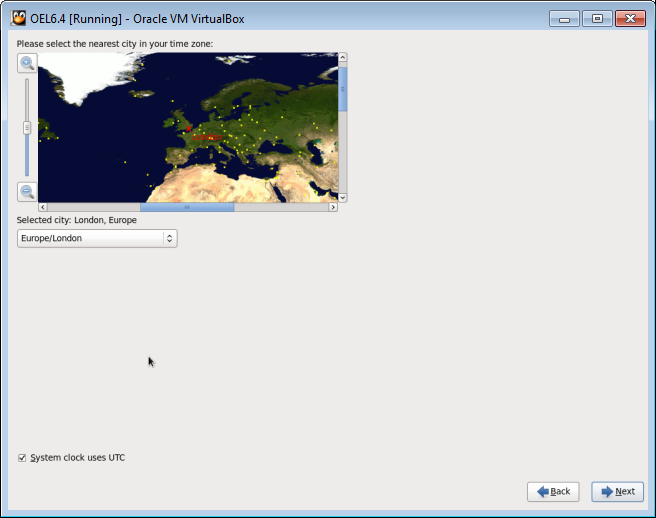Open the Europe/London time zone dropdown
Image resolution: width=656 pixels, height=518 pixels.
(x=97, y=238)
